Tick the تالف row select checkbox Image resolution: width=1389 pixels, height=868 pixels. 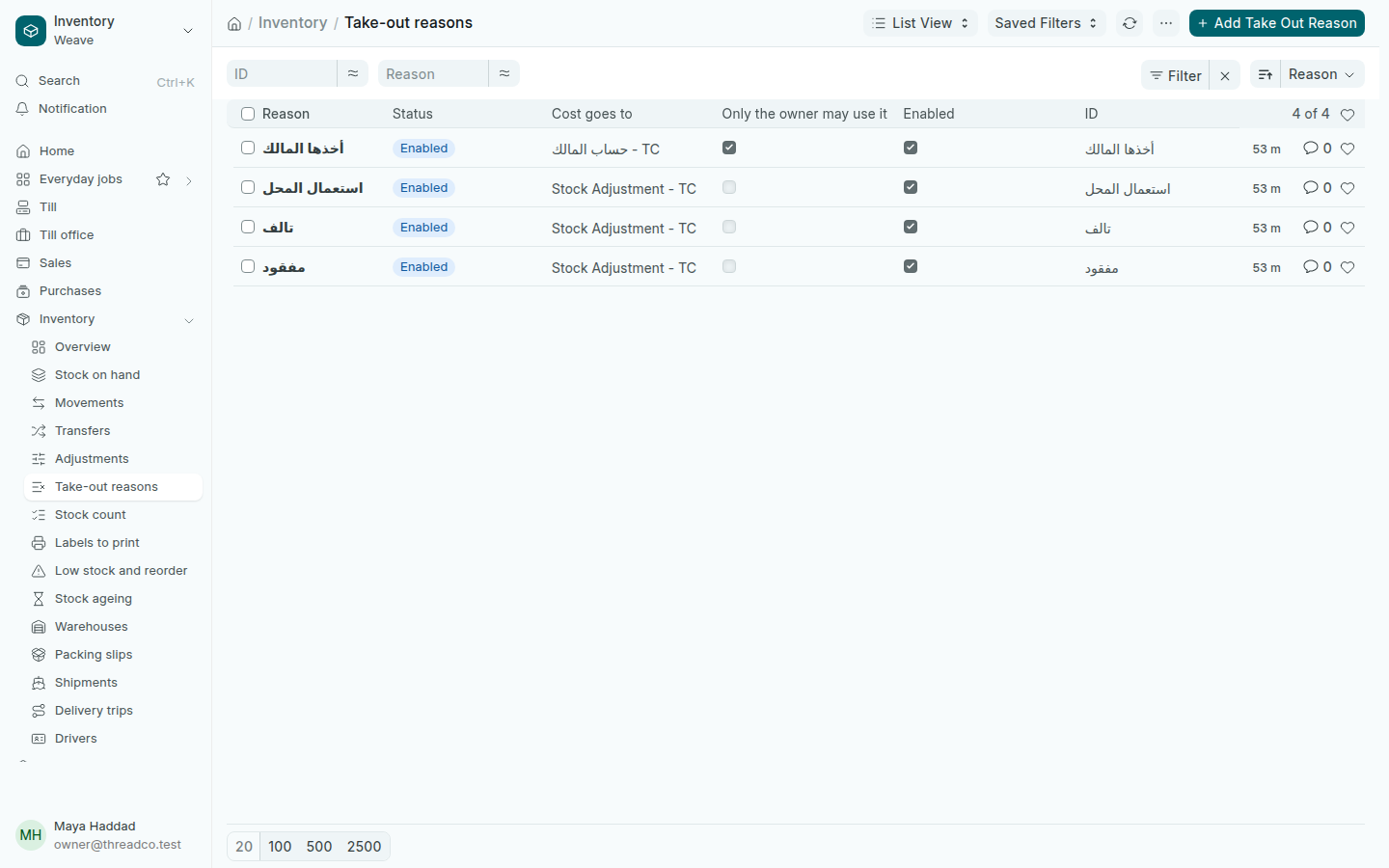pyautogui.click(x=248, y=227)
